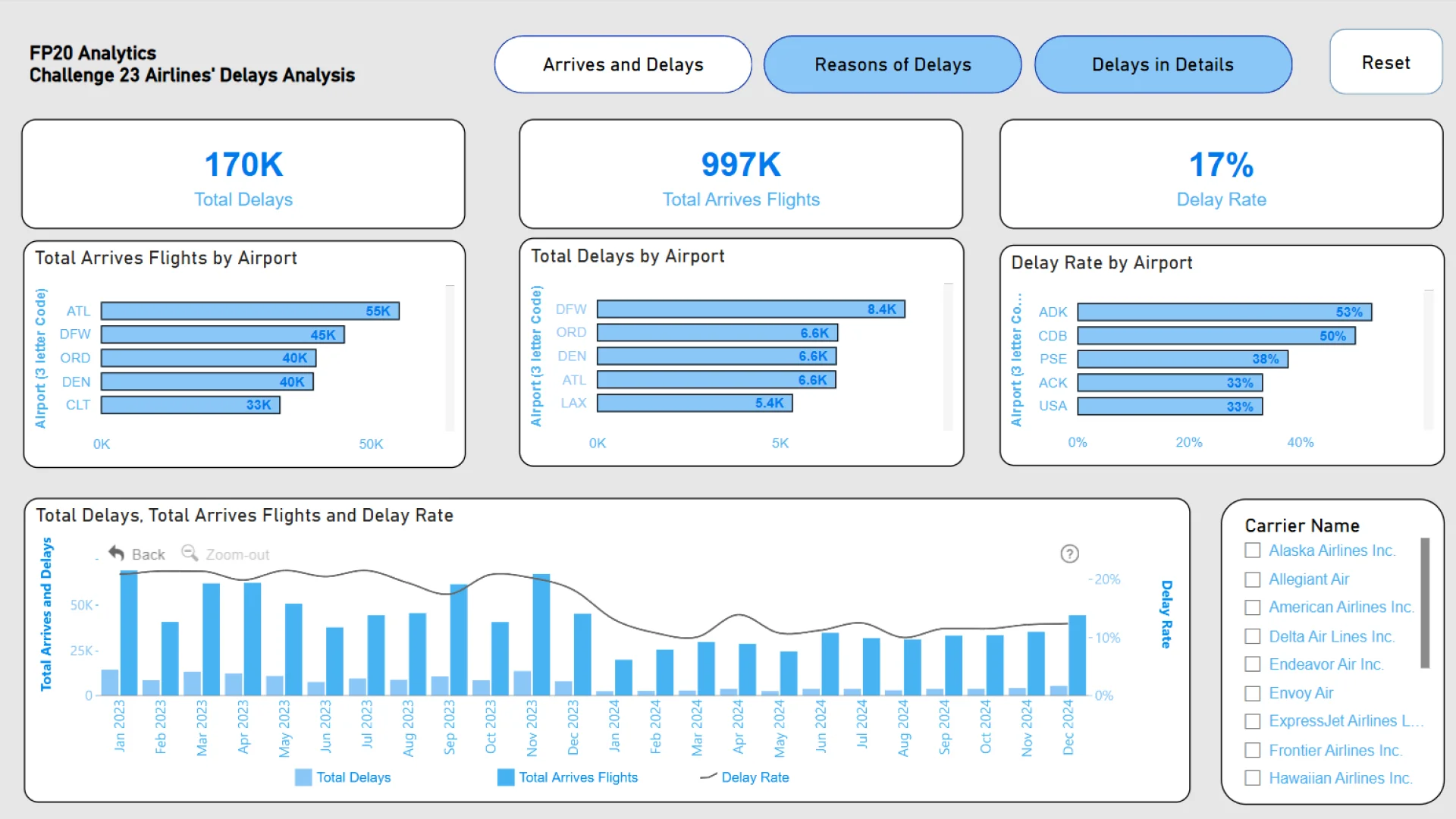Check the Alaska Airlines Inc. checkbox
The width and height of the screenshot is (1456, 819).
point(1253,551)
